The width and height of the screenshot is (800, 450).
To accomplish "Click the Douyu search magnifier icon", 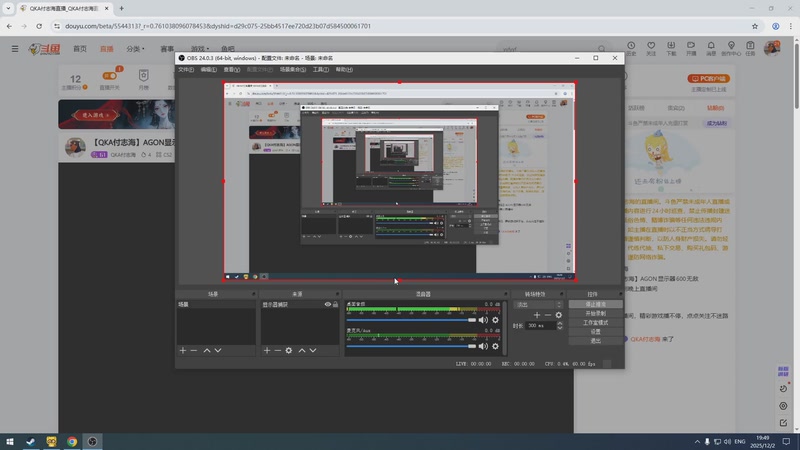I will point(602,49).
